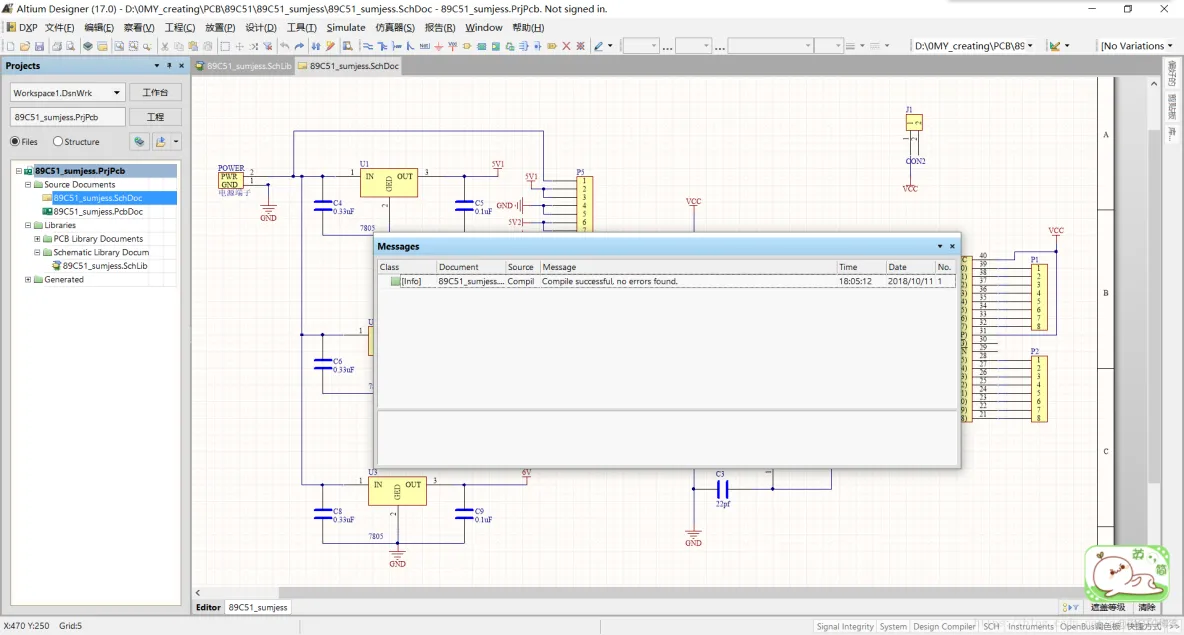Click the Redo arrow icon

299,46
